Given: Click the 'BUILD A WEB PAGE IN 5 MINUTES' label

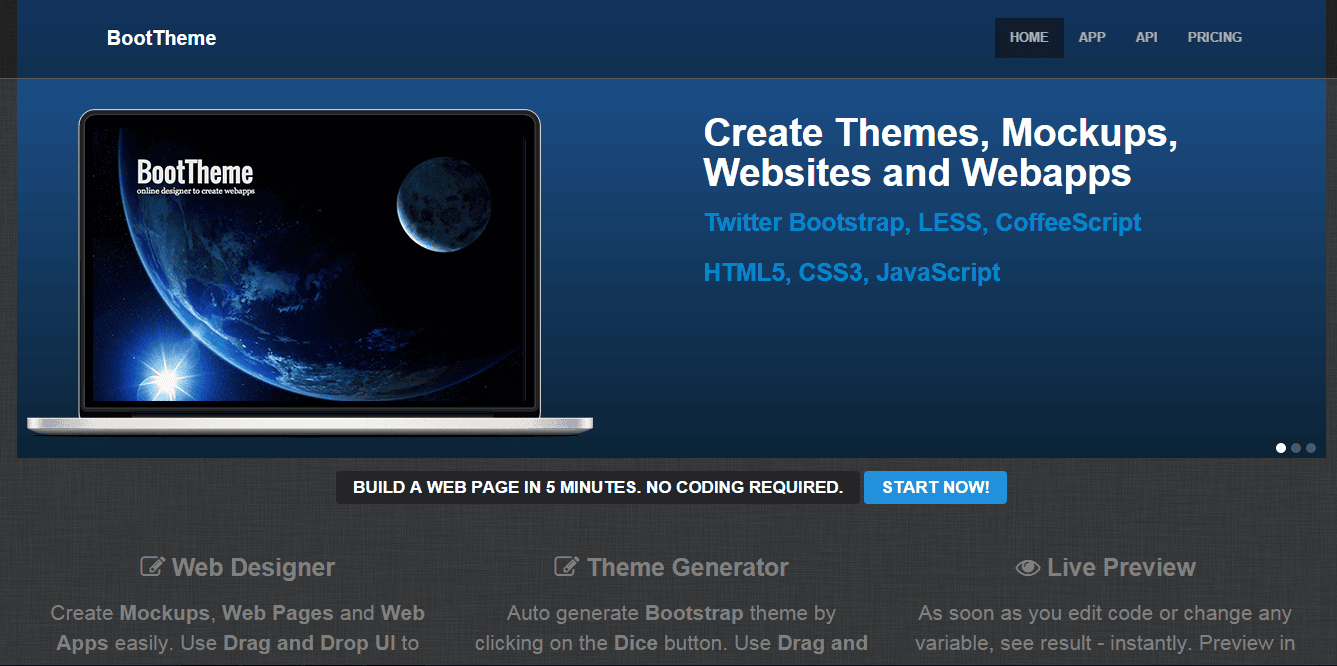Looking at the screenshot, I should (x=598, y=488).
